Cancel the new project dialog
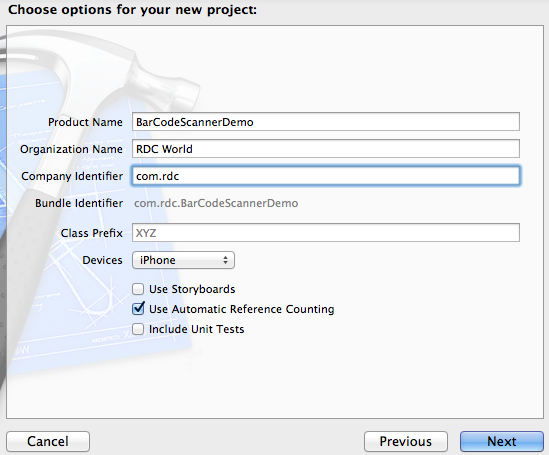This screenshot has height=455, width=549. pyautogui.click(x=48, y=441)
